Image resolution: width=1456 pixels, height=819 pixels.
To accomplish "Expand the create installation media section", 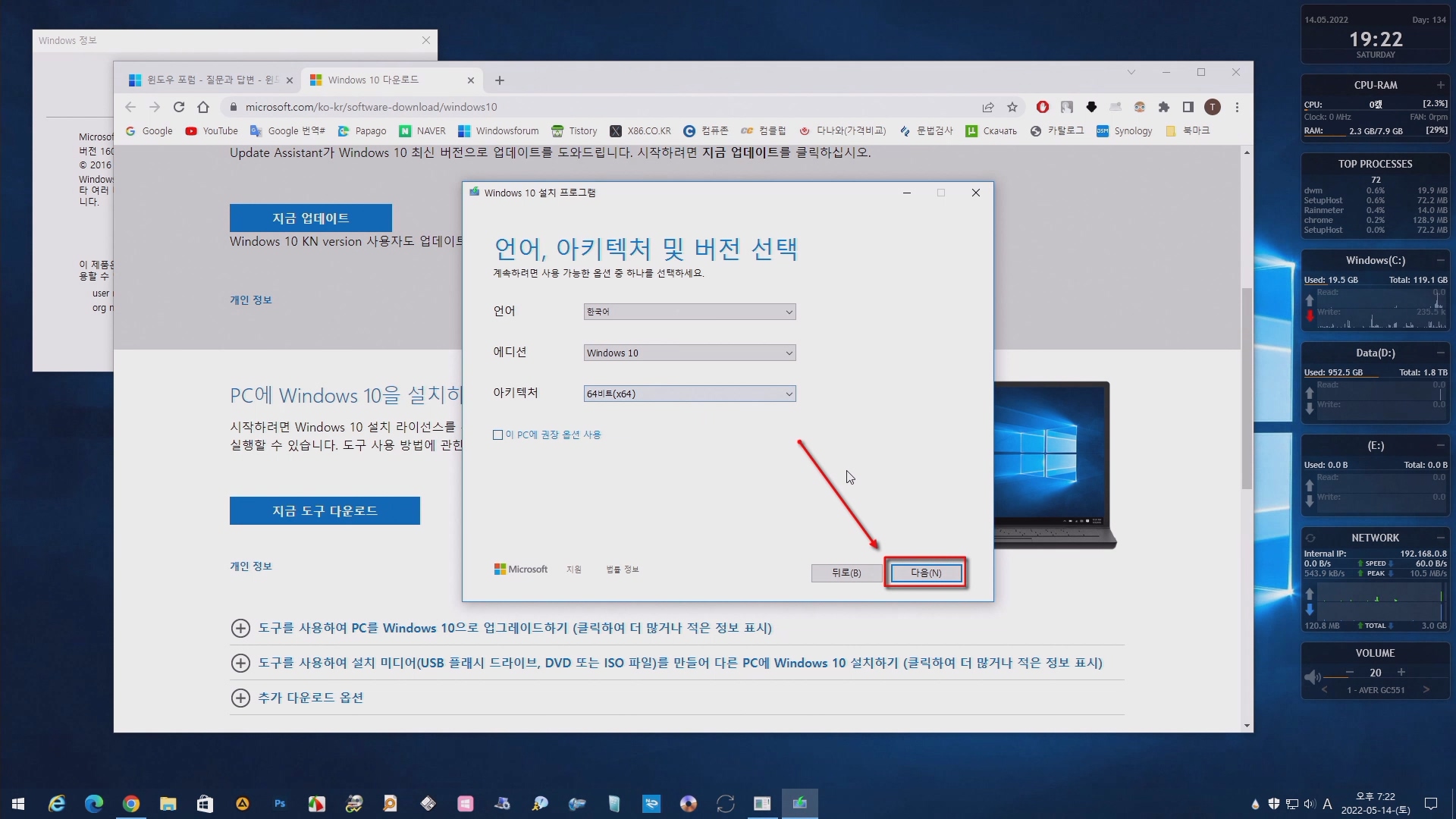I will (667, 663).
